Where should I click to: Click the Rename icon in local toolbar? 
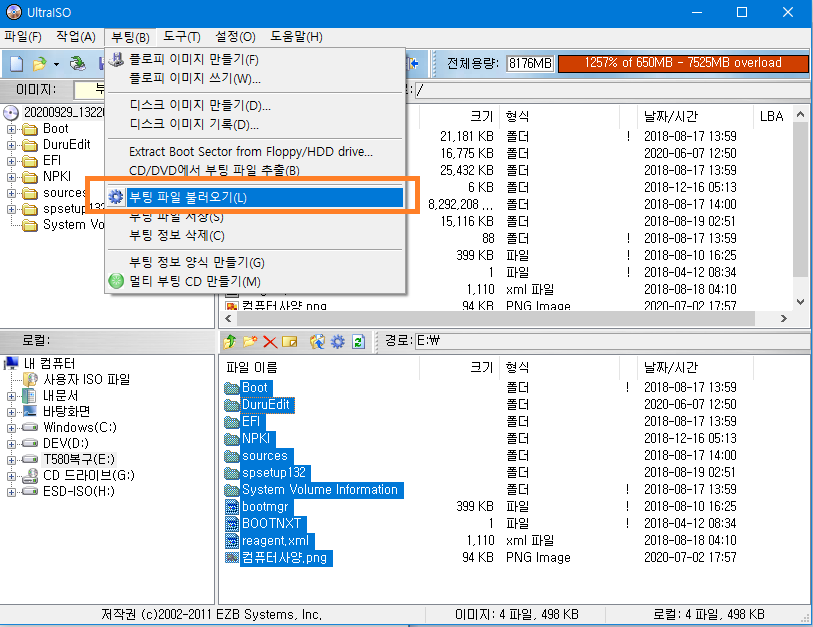point(289,341)
